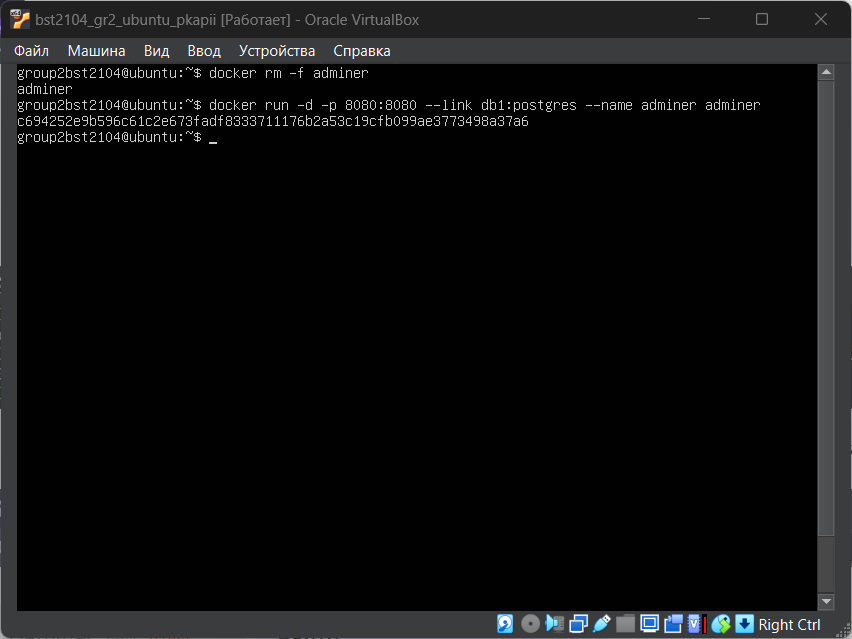Maximize the VirtualBox window
The height and width of the screenshot is (639, 852).
pos(762,19)
